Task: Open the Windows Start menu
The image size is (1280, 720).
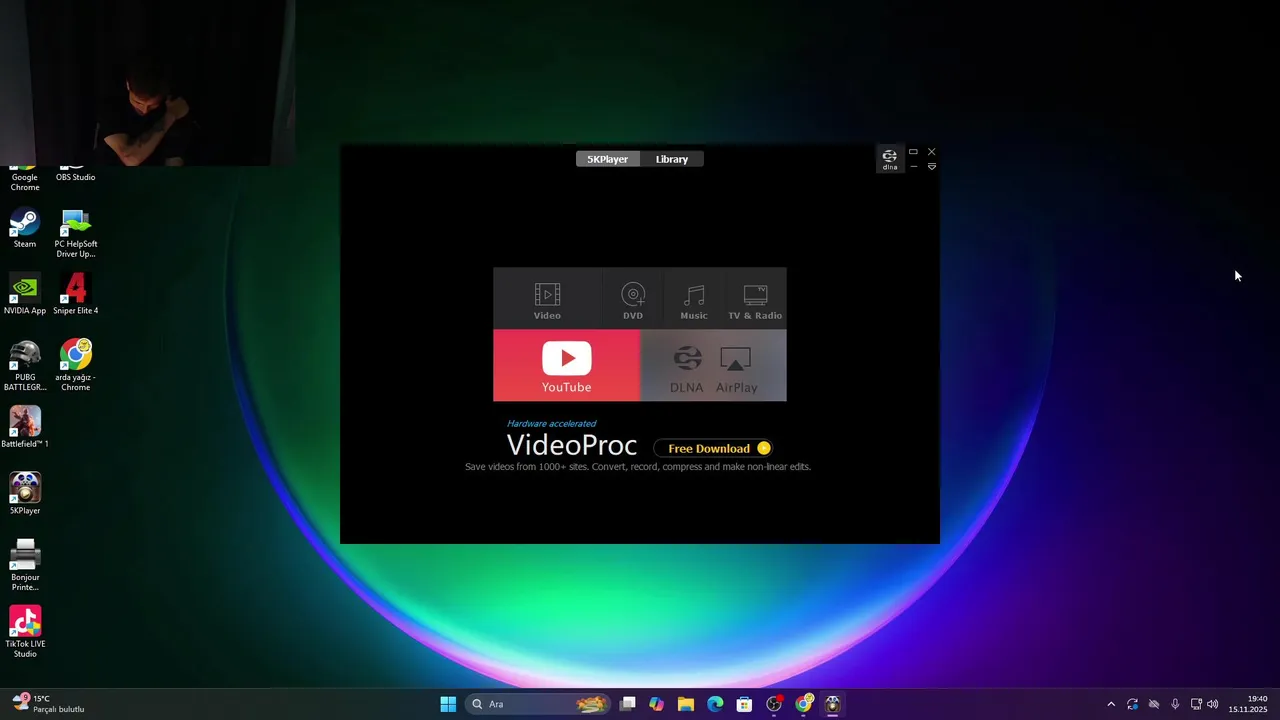Action: (x=448, y=704)
